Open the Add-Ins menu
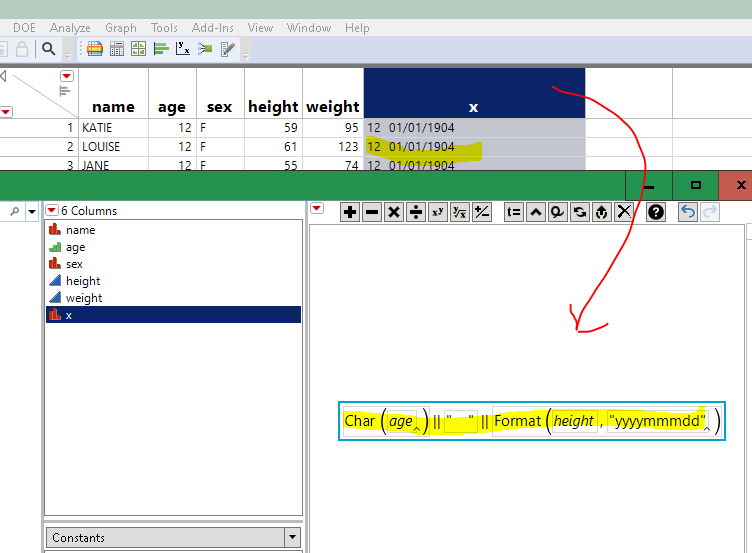This screenshot has width=752, height=553. 212,28
